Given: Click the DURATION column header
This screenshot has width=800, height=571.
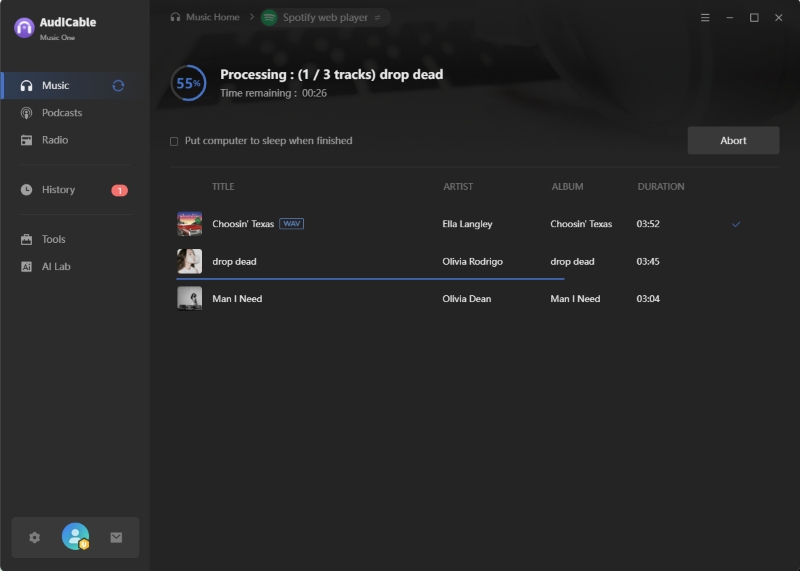Looking at the screenshot, I should (661, 187).
